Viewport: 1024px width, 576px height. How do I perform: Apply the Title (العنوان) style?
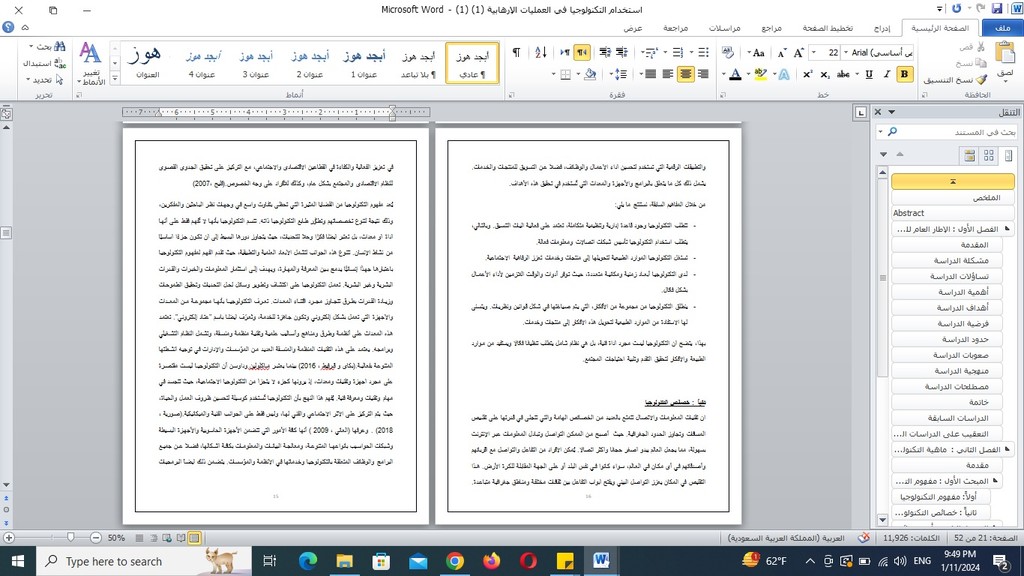coord(148,63)
